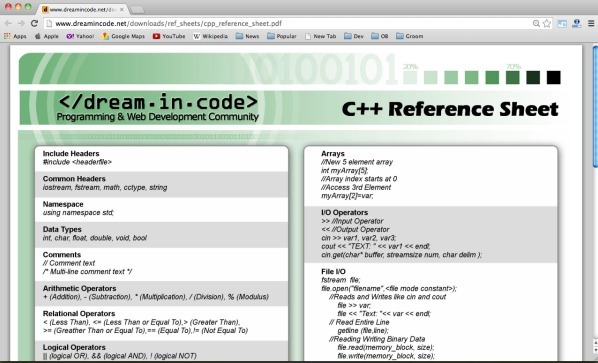Screen dimensions: 598x363
Task: Reload the page with refresh icon
Action: coord(34,23)
